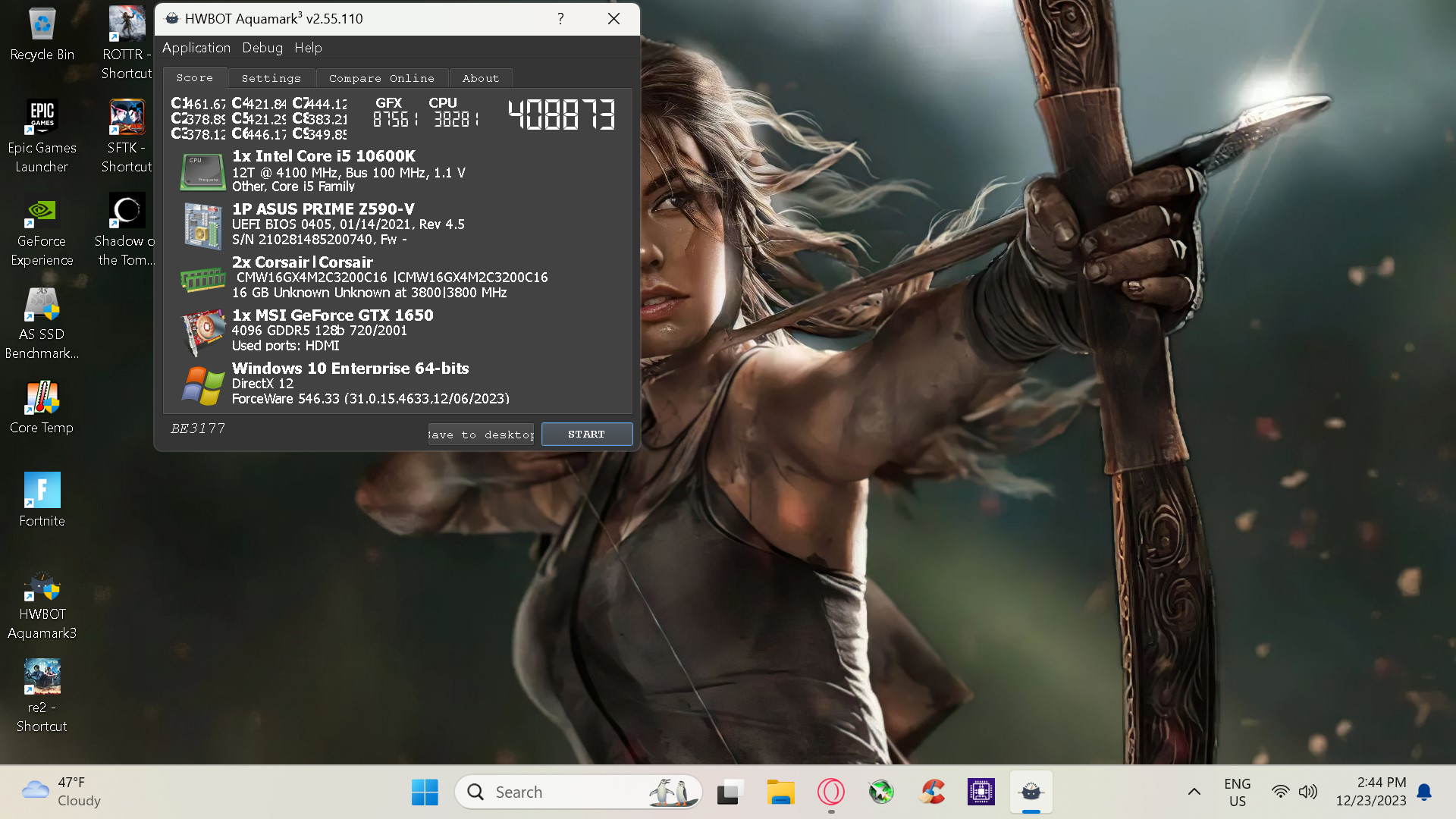Open the CPU-Z chip icon on taskbar
Image resolution: width=1456 pixels, height=819 pixels.
click(981, 792)
